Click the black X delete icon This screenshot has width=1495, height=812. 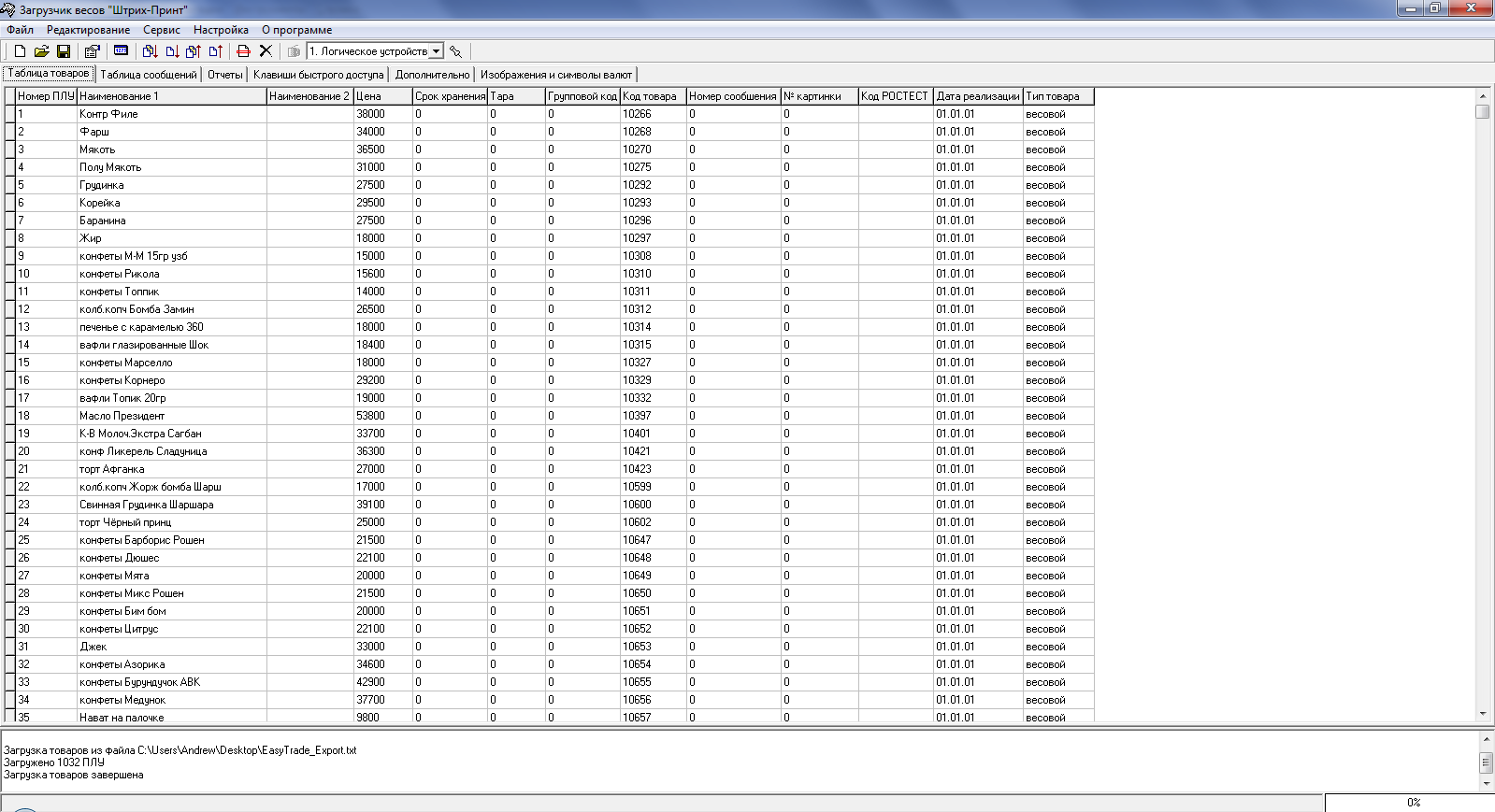pyautogui.click(x=266, y=51)
